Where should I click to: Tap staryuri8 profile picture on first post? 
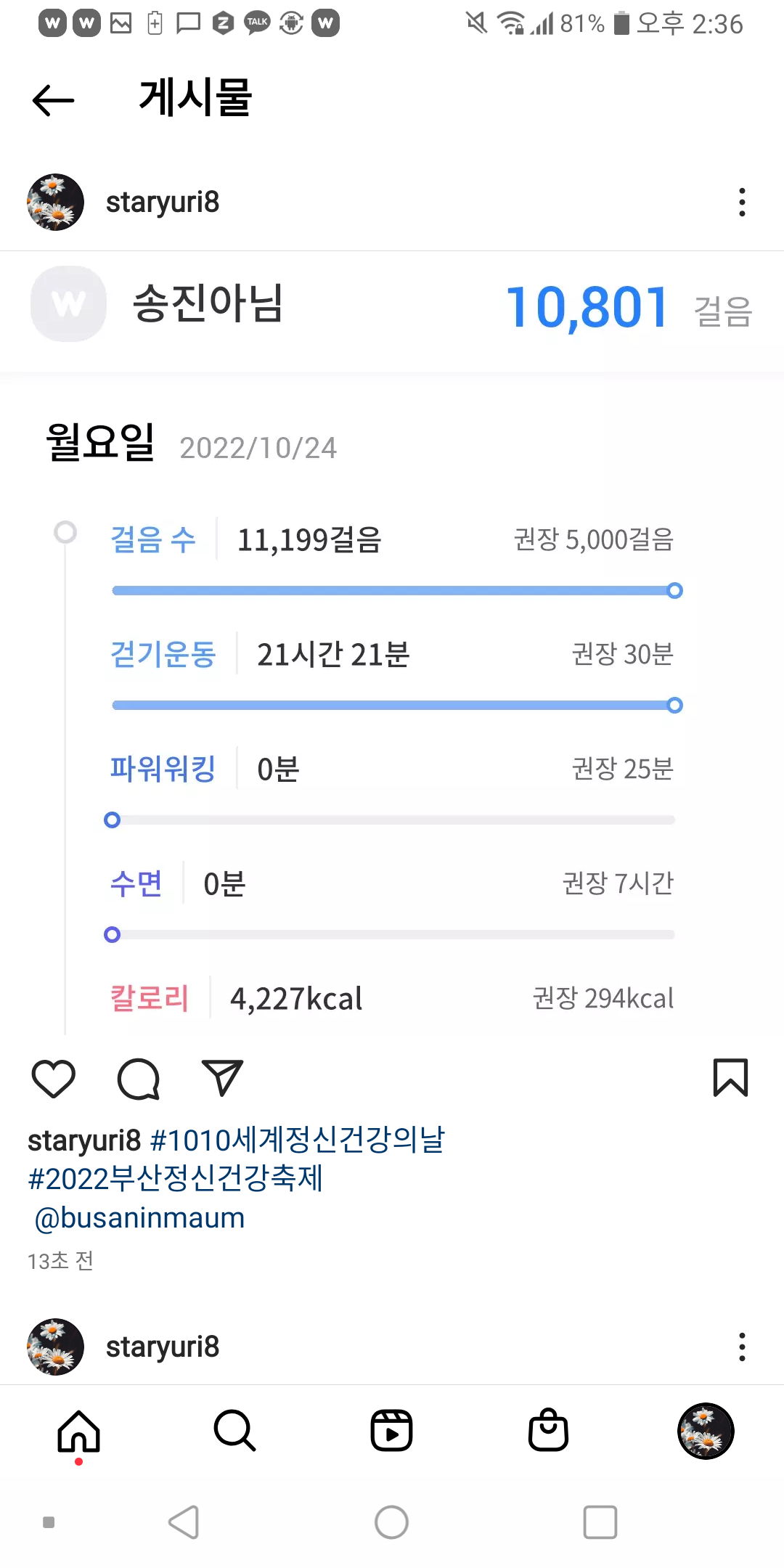pos(55,203)
